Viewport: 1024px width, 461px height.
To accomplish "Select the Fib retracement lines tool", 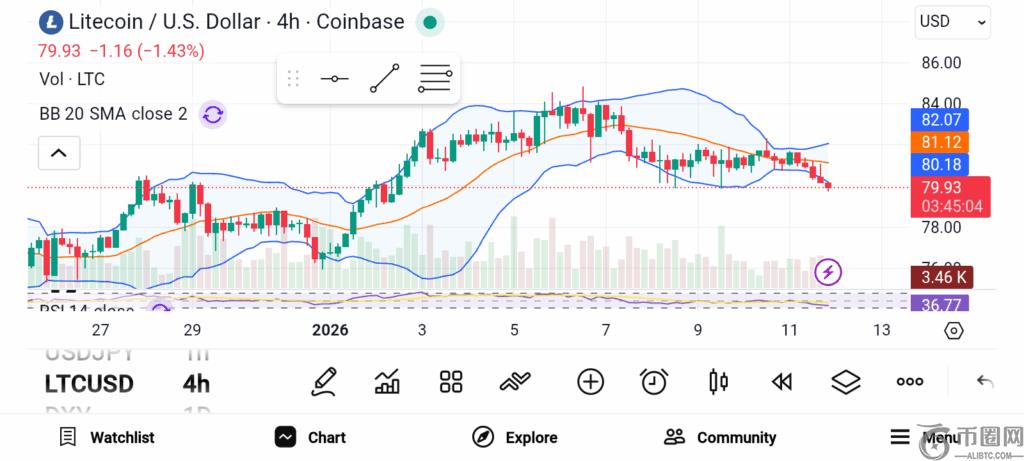I will point(435,79).
